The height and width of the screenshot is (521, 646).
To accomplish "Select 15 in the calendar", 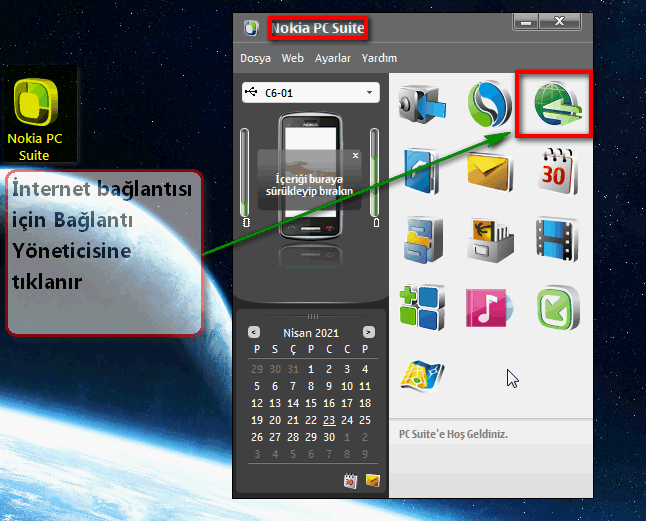I will click(x=311, y=403).
